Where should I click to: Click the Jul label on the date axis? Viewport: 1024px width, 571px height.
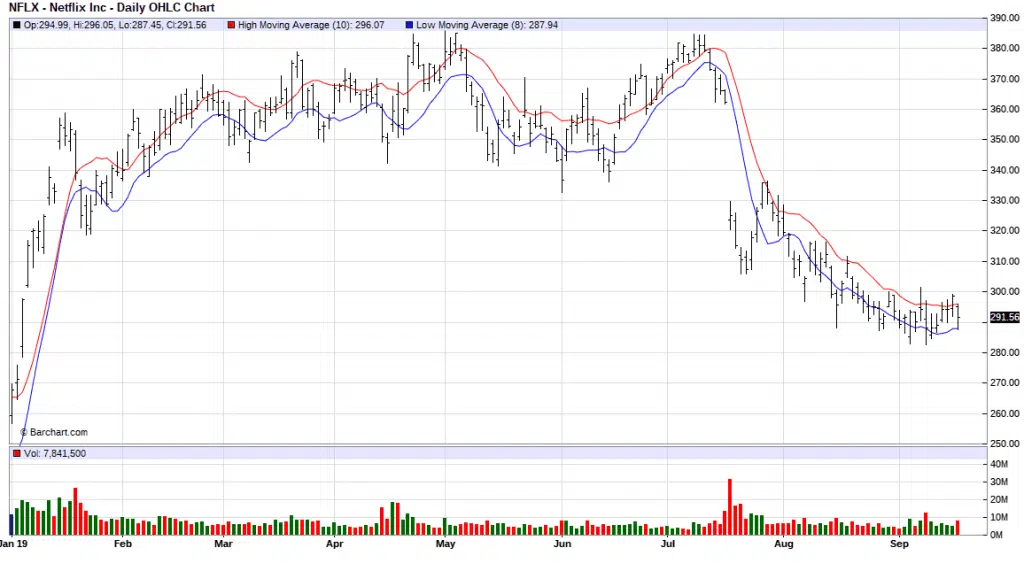tap(669, 546)
